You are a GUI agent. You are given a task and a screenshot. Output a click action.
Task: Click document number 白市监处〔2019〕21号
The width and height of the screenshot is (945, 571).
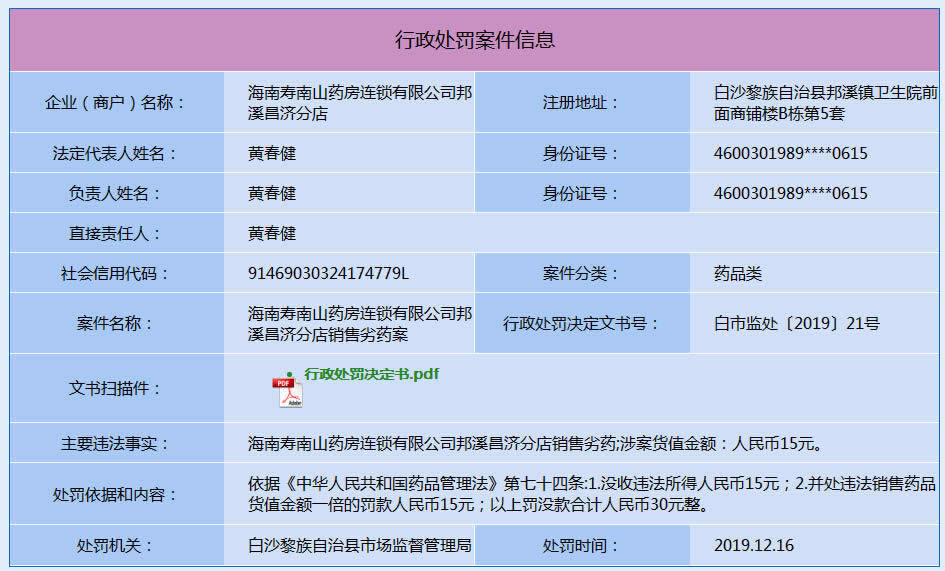pyautogui.click(x=797, y=323)
